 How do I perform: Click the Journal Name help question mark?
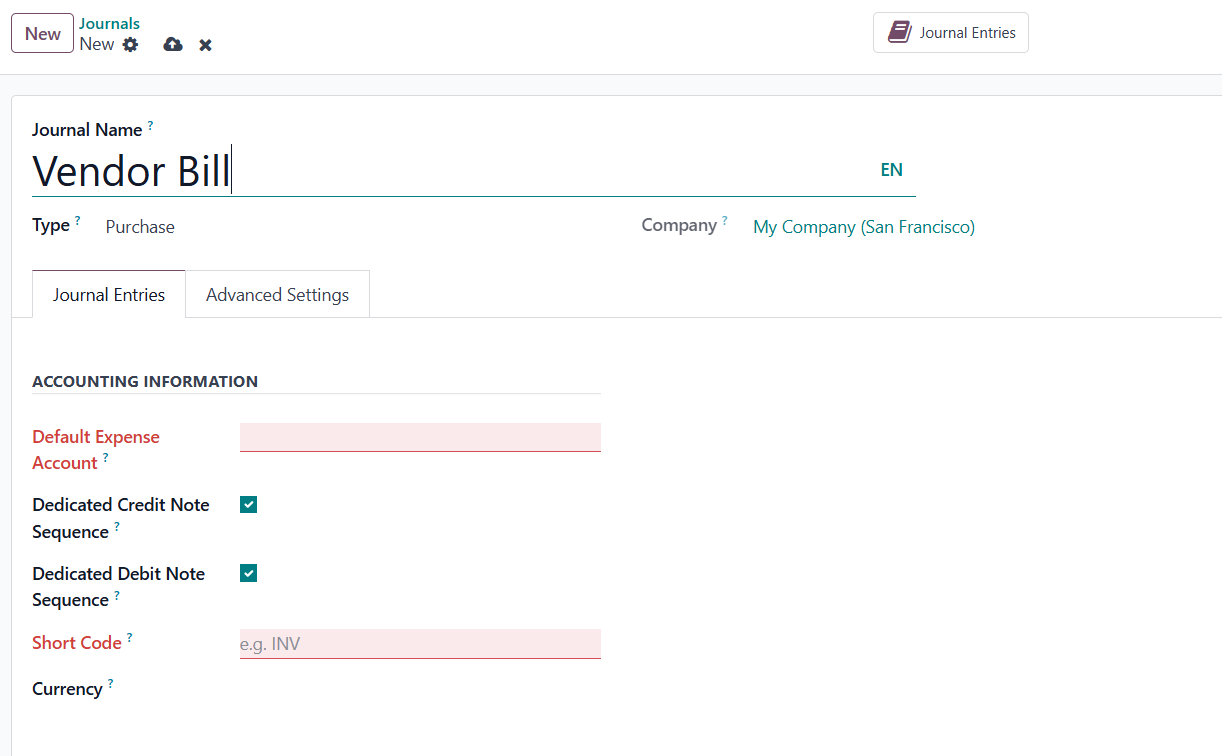pos(150,125)
